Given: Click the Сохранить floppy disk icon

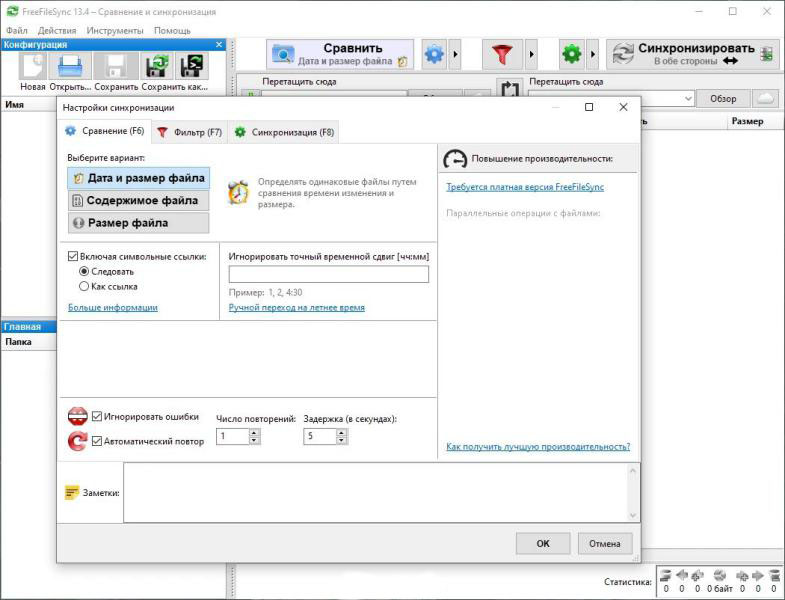Looking at the screenshot, I should pos(116,66).
